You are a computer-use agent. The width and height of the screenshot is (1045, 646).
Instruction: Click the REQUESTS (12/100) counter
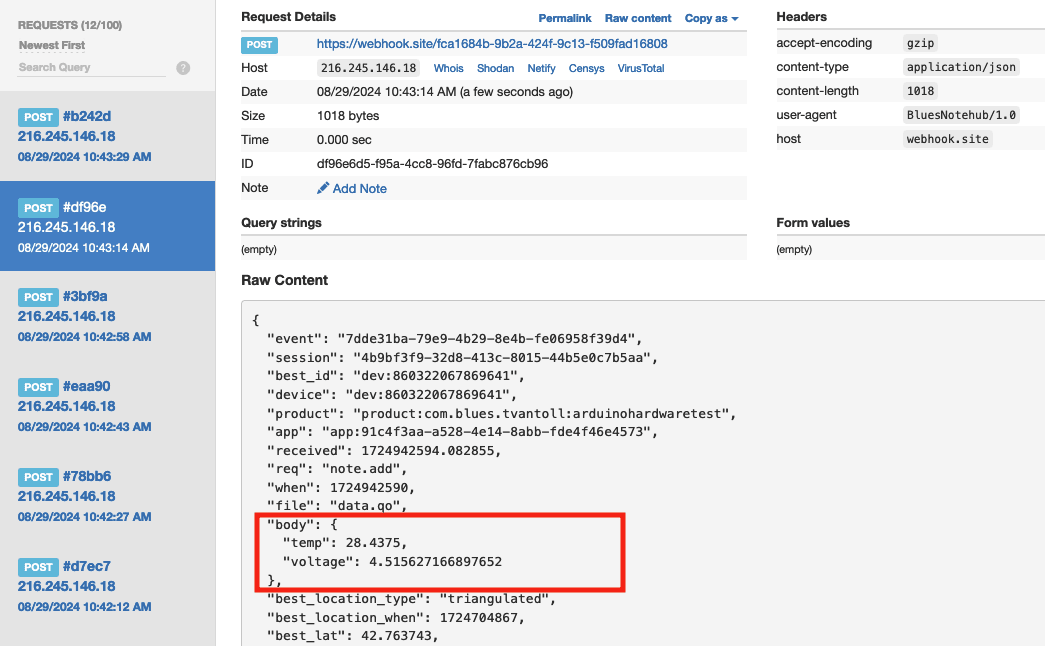coord(70,25)
